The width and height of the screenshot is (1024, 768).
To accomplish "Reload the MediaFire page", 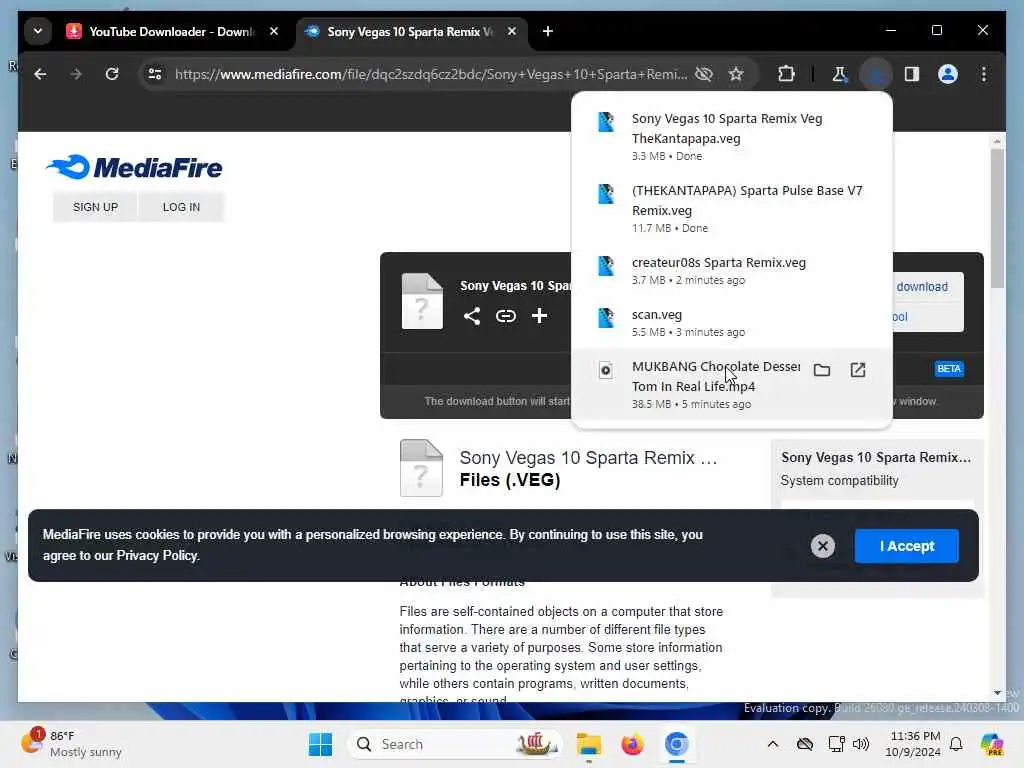I will [x=112, y=74].
